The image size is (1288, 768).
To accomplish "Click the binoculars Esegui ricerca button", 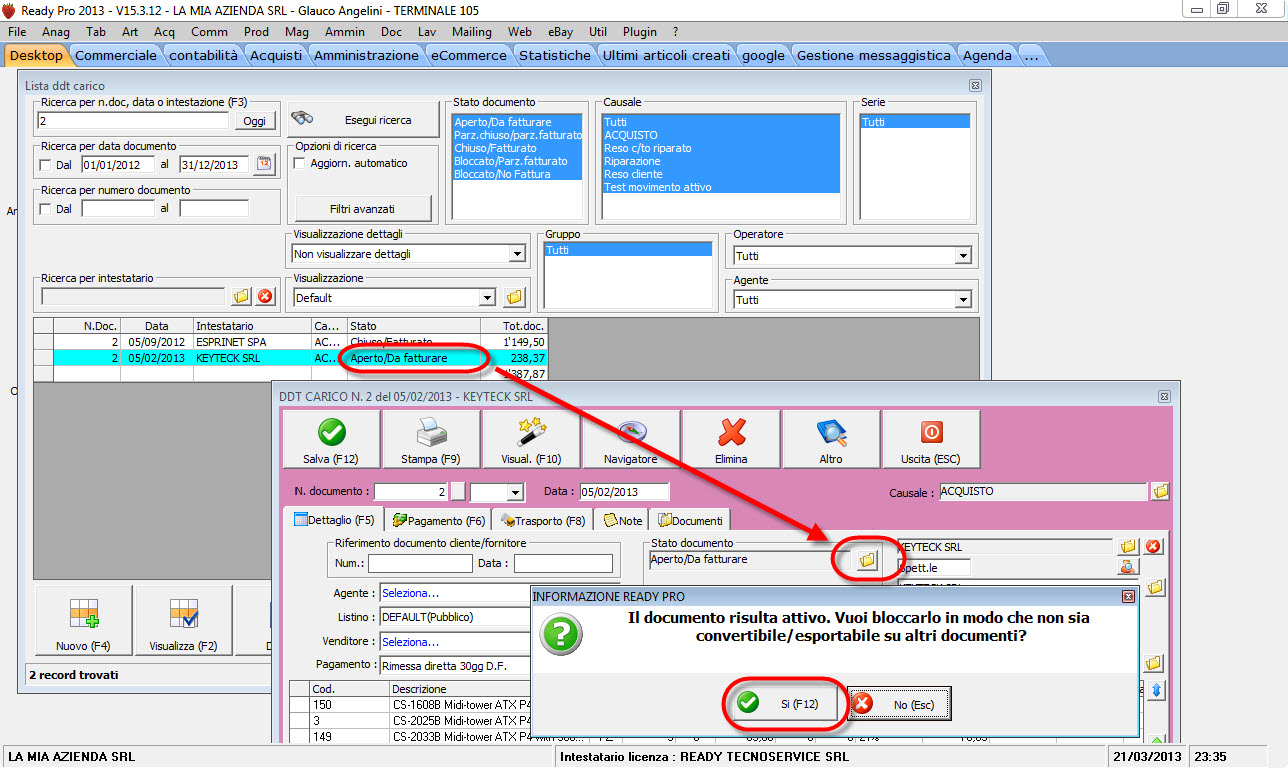I will coord(363,120).
